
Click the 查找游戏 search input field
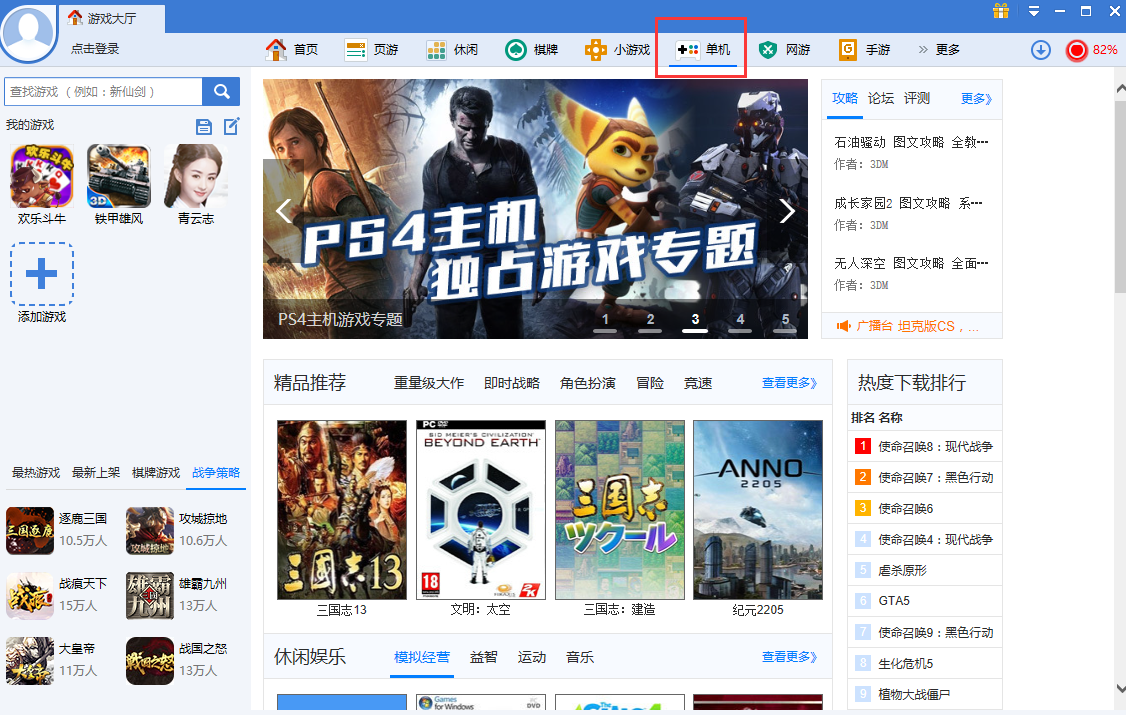point(103,92)
